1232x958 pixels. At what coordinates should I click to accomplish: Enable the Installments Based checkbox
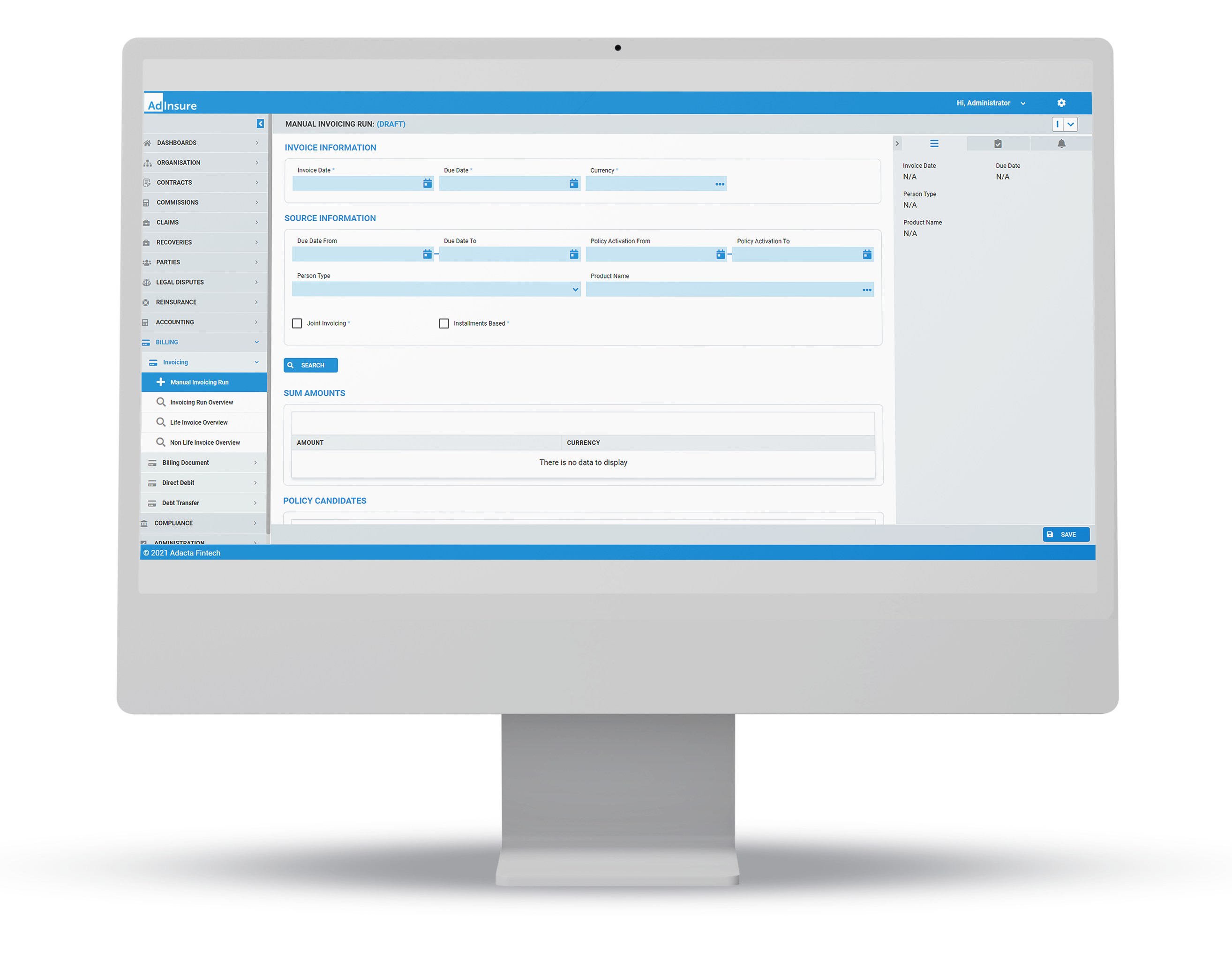click(x=444, y=323)
